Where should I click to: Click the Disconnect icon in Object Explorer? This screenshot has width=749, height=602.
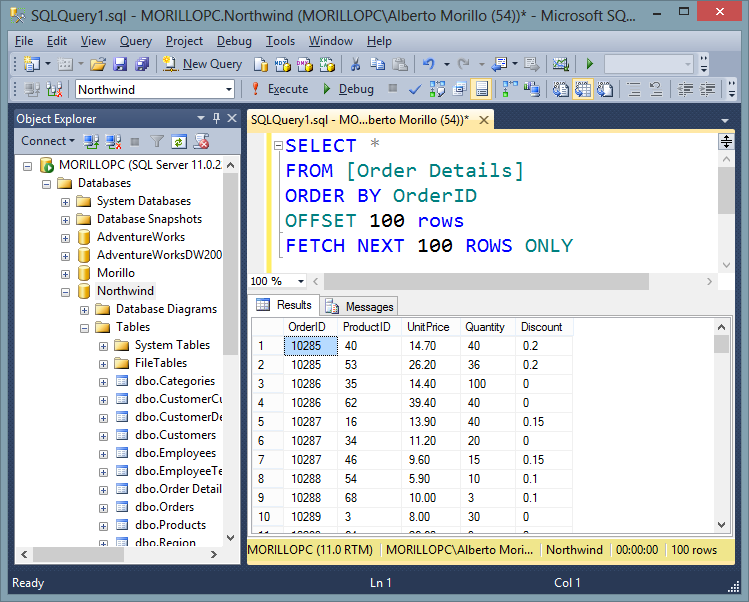pos(113,141)
